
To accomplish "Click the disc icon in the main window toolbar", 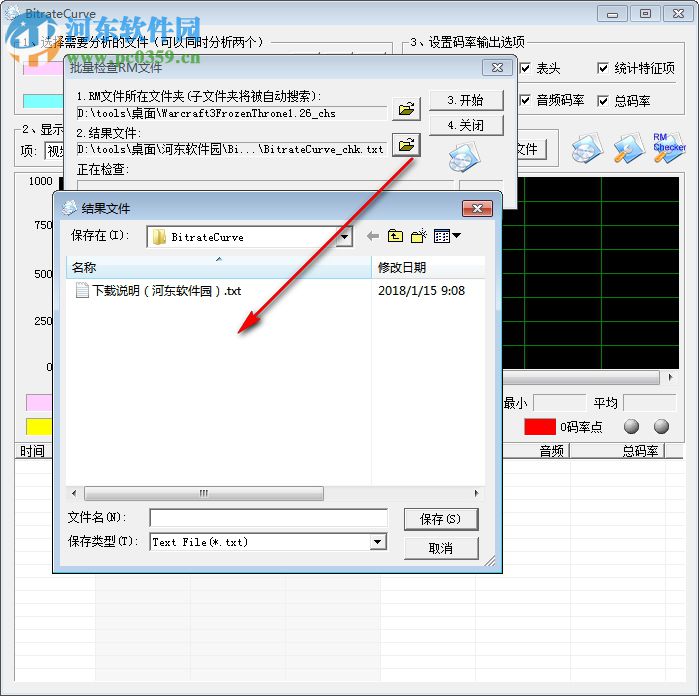I will pyautogui.click(x=587, y=149).
